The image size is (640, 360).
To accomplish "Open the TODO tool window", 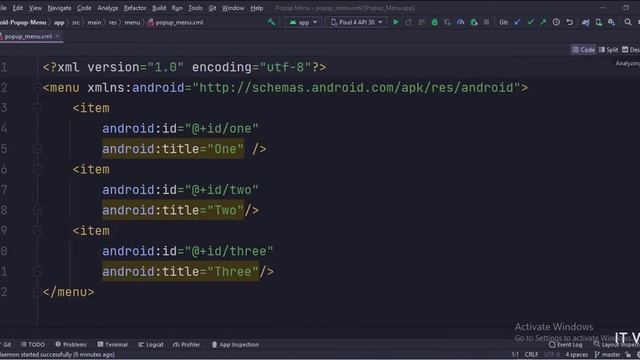I will 33,344.
